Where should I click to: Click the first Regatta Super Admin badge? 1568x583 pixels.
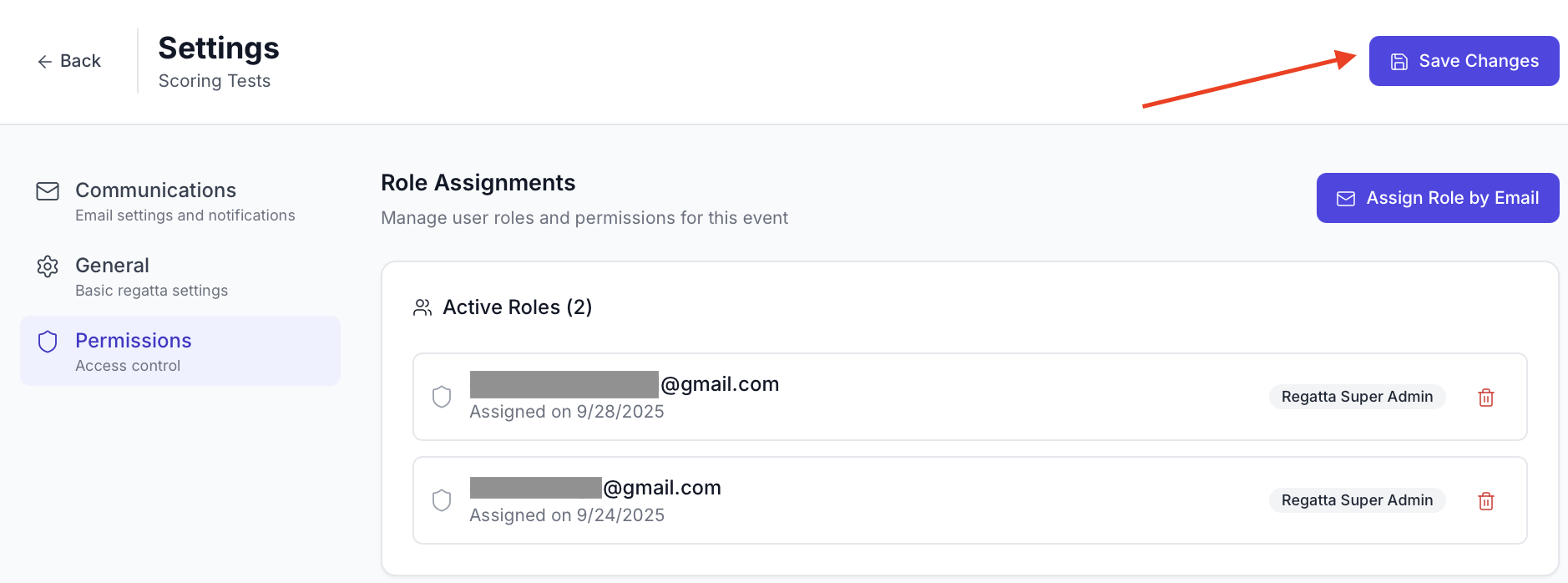pos(1357,397)
